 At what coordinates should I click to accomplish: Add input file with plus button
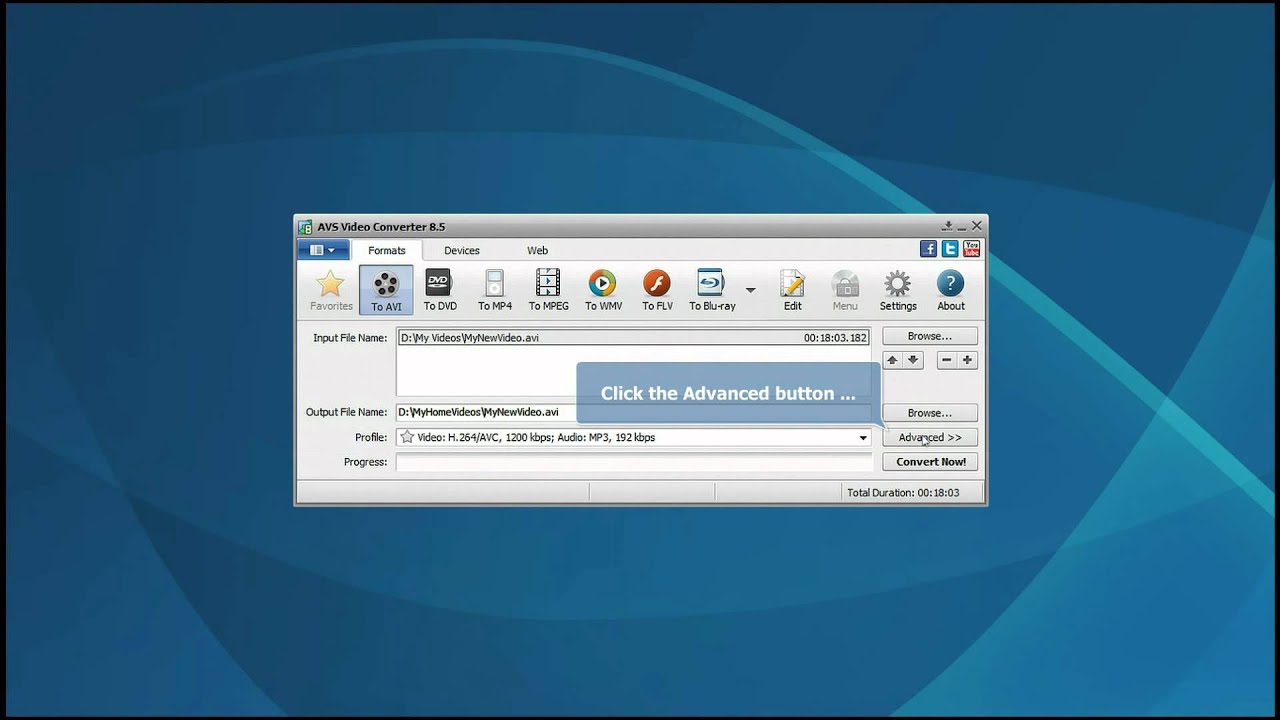click(967, 360)
